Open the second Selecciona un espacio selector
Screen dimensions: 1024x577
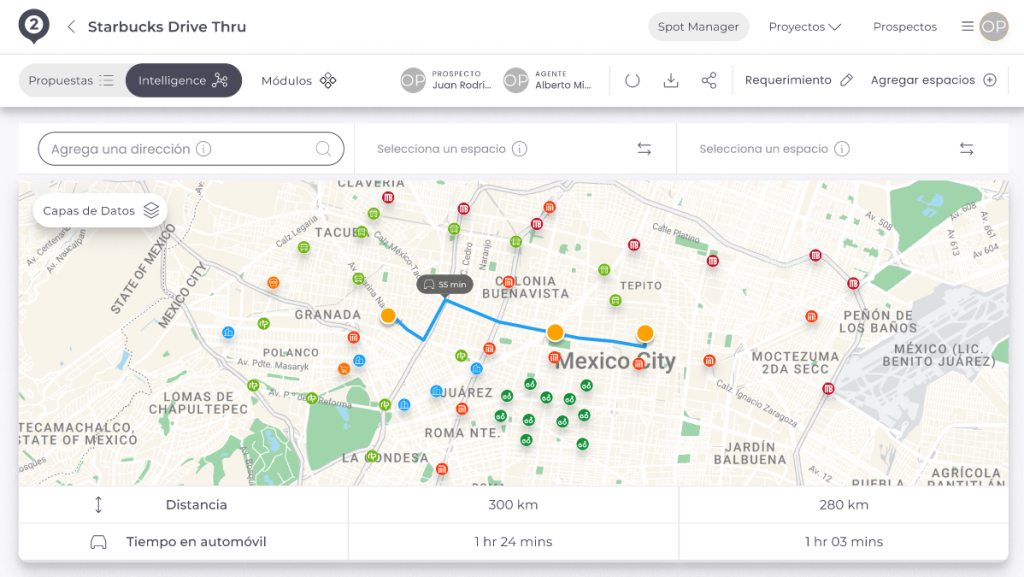842,149
